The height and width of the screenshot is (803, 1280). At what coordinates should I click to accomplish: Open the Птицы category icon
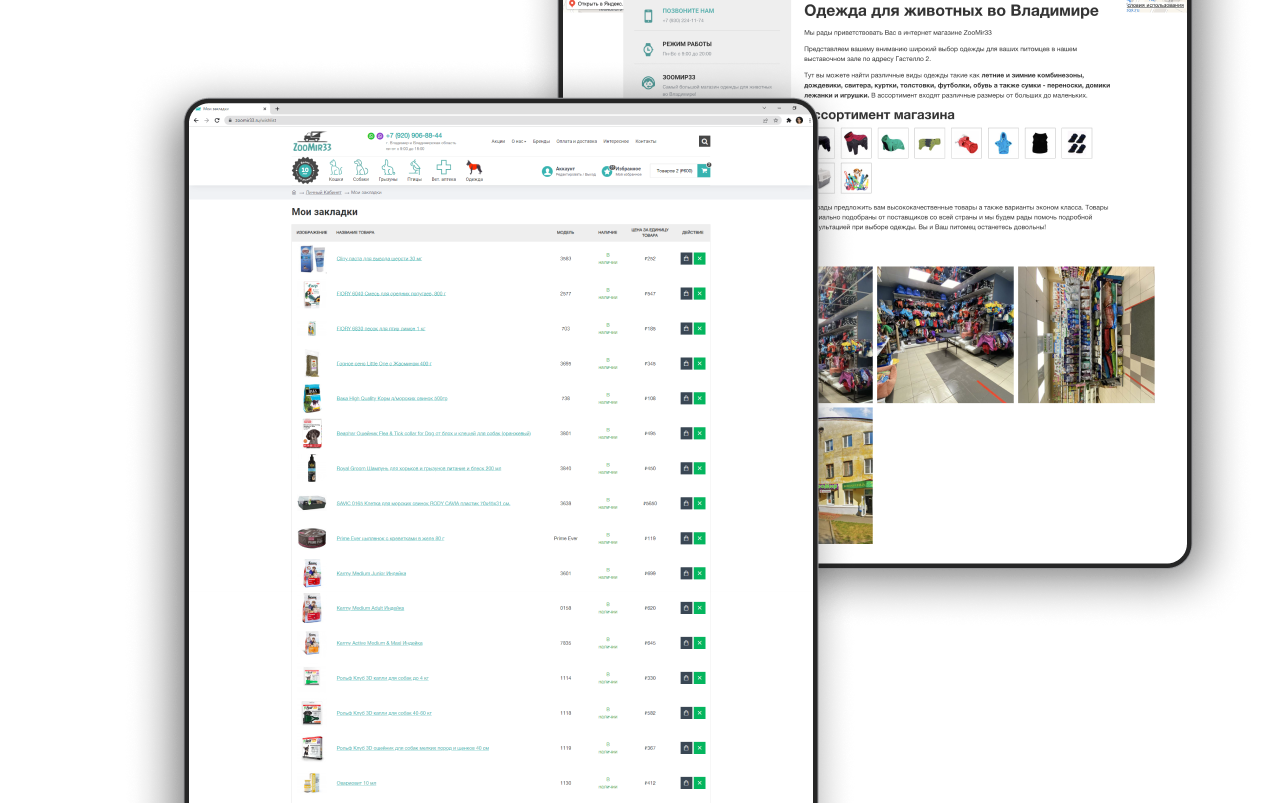coord(415,167)
